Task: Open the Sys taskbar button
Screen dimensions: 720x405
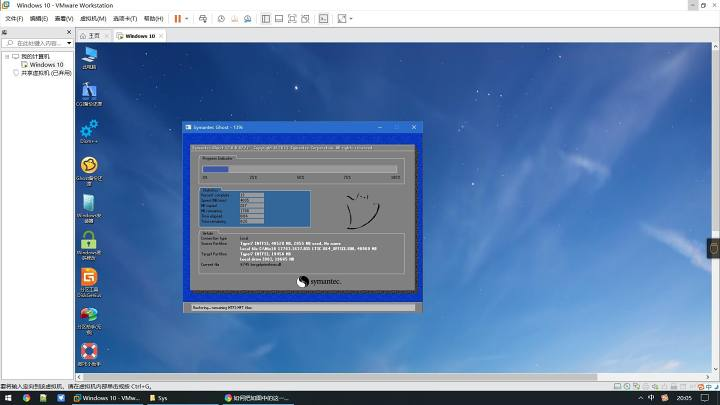Action: point(158,398)
